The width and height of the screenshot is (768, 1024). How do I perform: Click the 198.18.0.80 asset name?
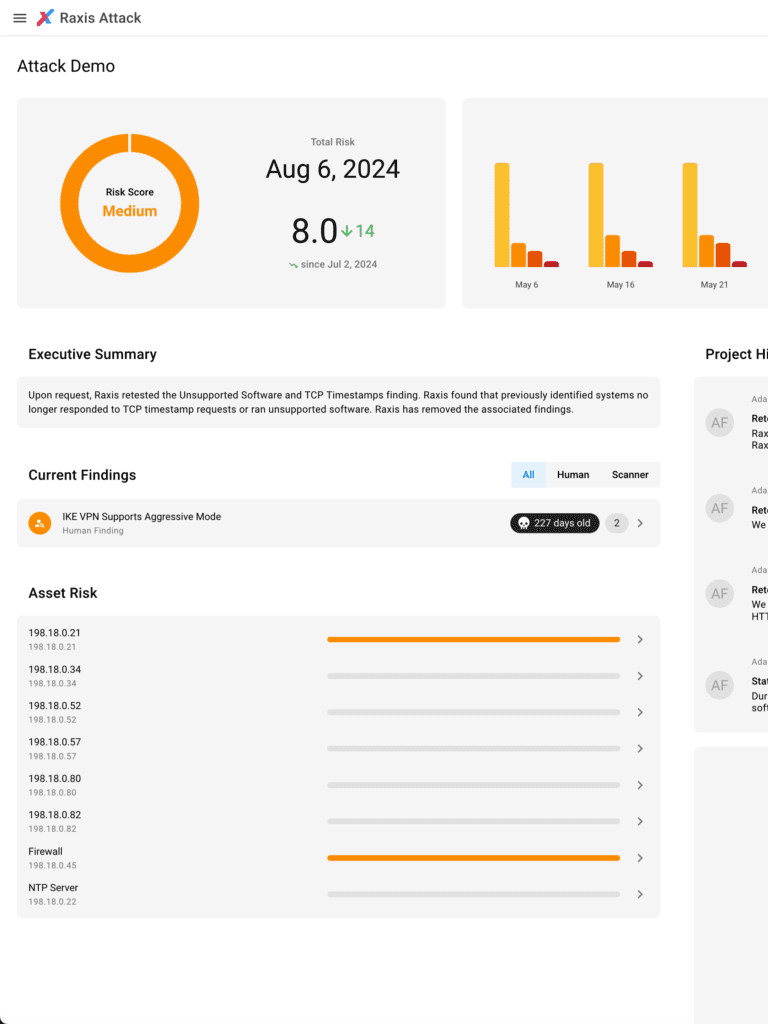(x=55, y=778)
